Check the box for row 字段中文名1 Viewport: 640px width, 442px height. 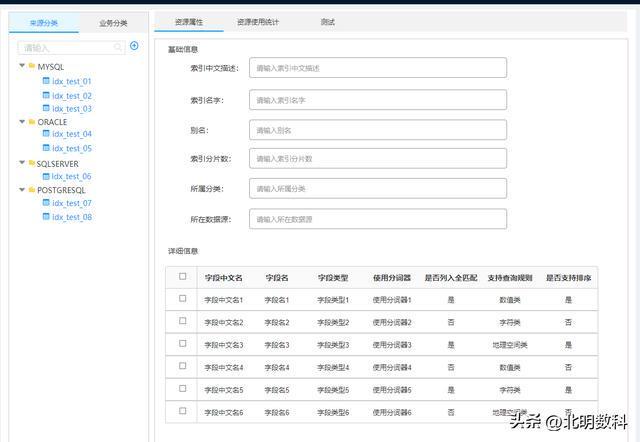(182, 298)
